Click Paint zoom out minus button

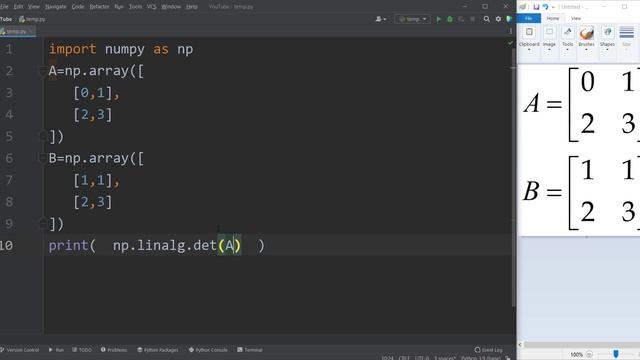pos(589,354)
